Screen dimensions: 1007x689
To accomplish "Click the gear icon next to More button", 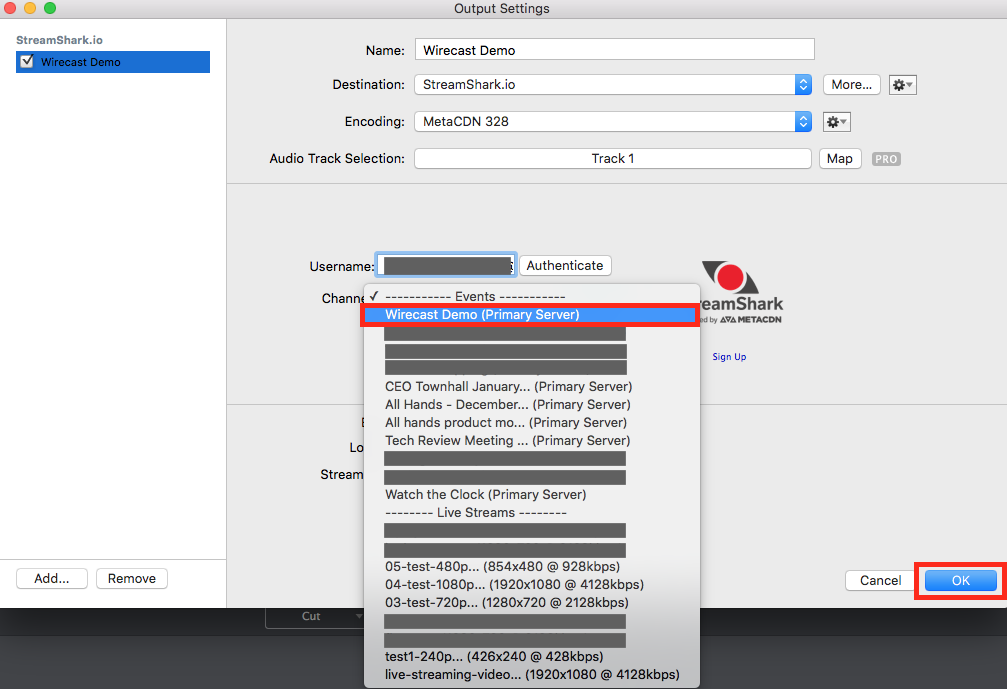I will [902, 85].
